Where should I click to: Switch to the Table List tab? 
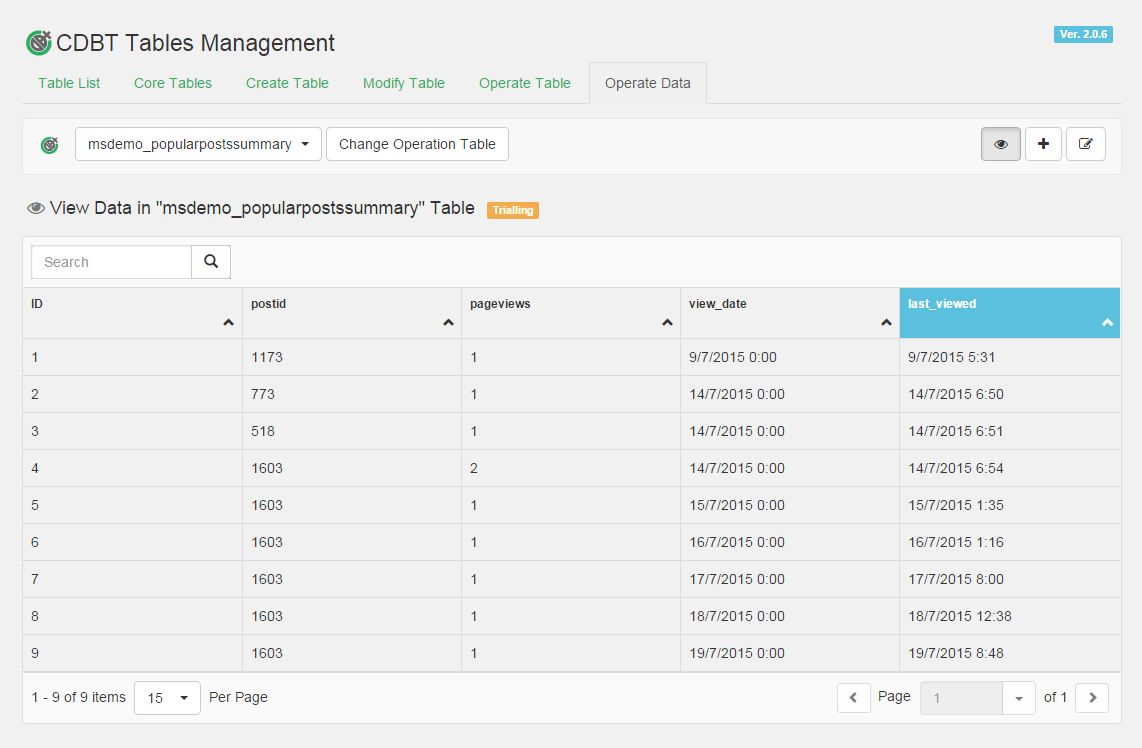69,83
